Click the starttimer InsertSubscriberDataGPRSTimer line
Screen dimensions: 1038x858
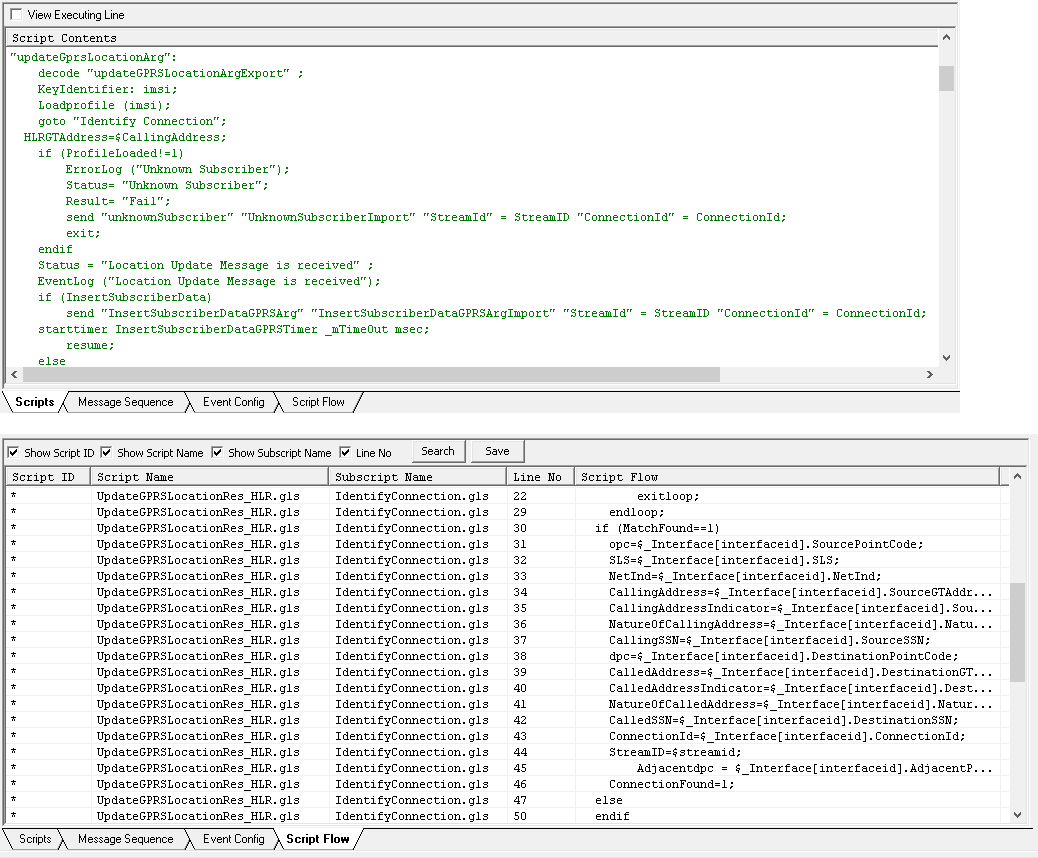click(234, 329)
